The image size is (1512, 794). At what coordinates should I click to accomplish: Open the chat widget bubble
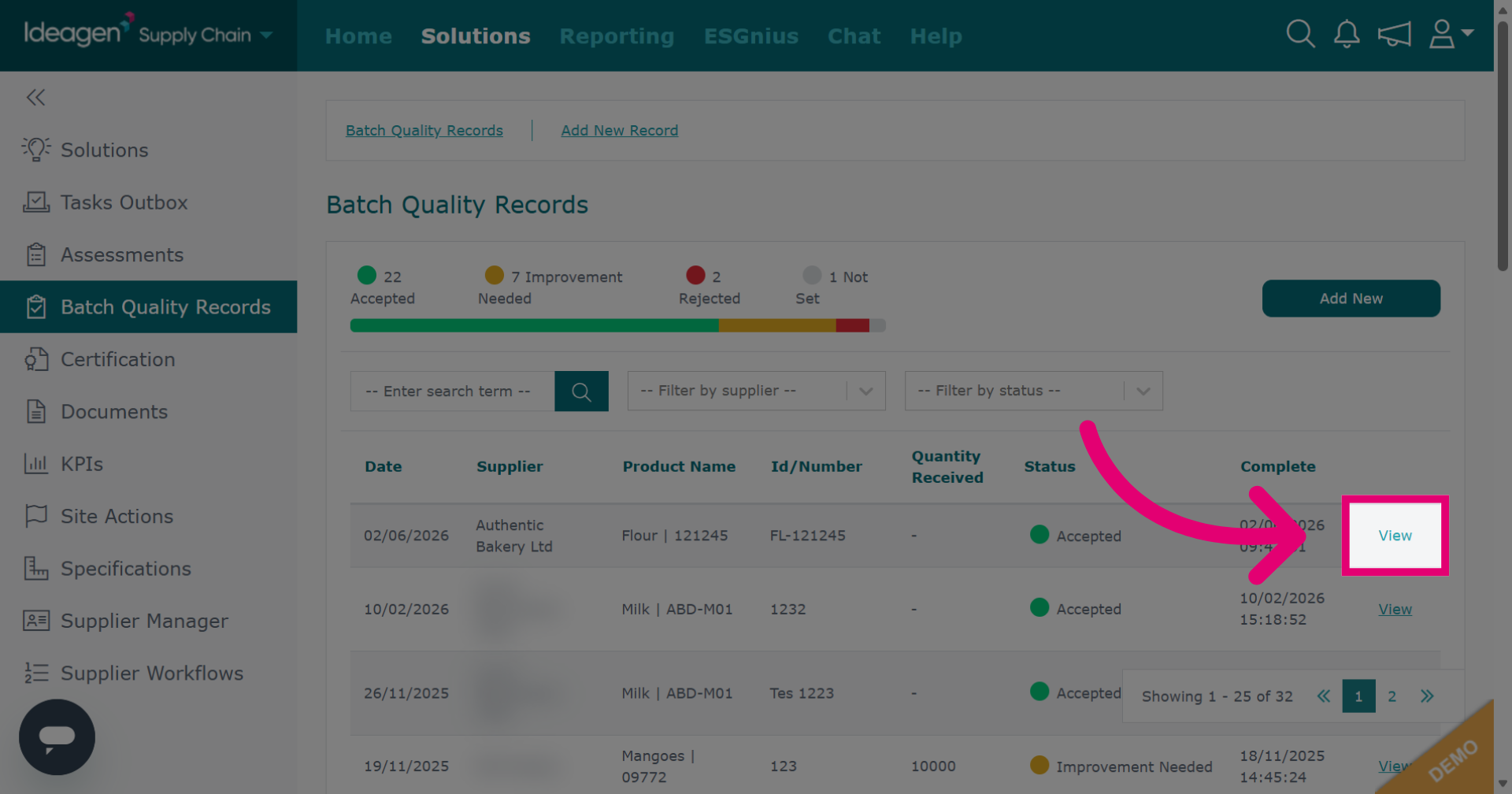(x=57, y=737)
